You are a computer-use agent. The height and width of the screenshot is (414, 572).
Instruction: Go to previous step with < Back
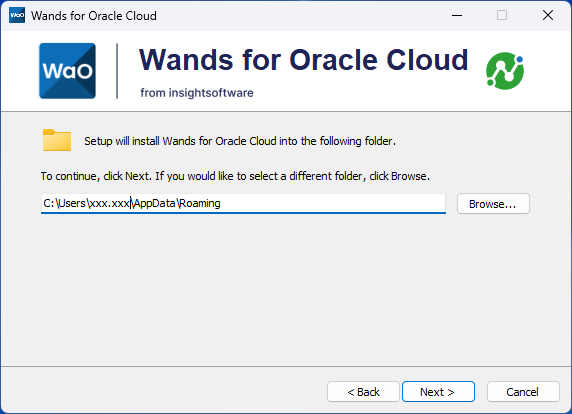[363, 392]
